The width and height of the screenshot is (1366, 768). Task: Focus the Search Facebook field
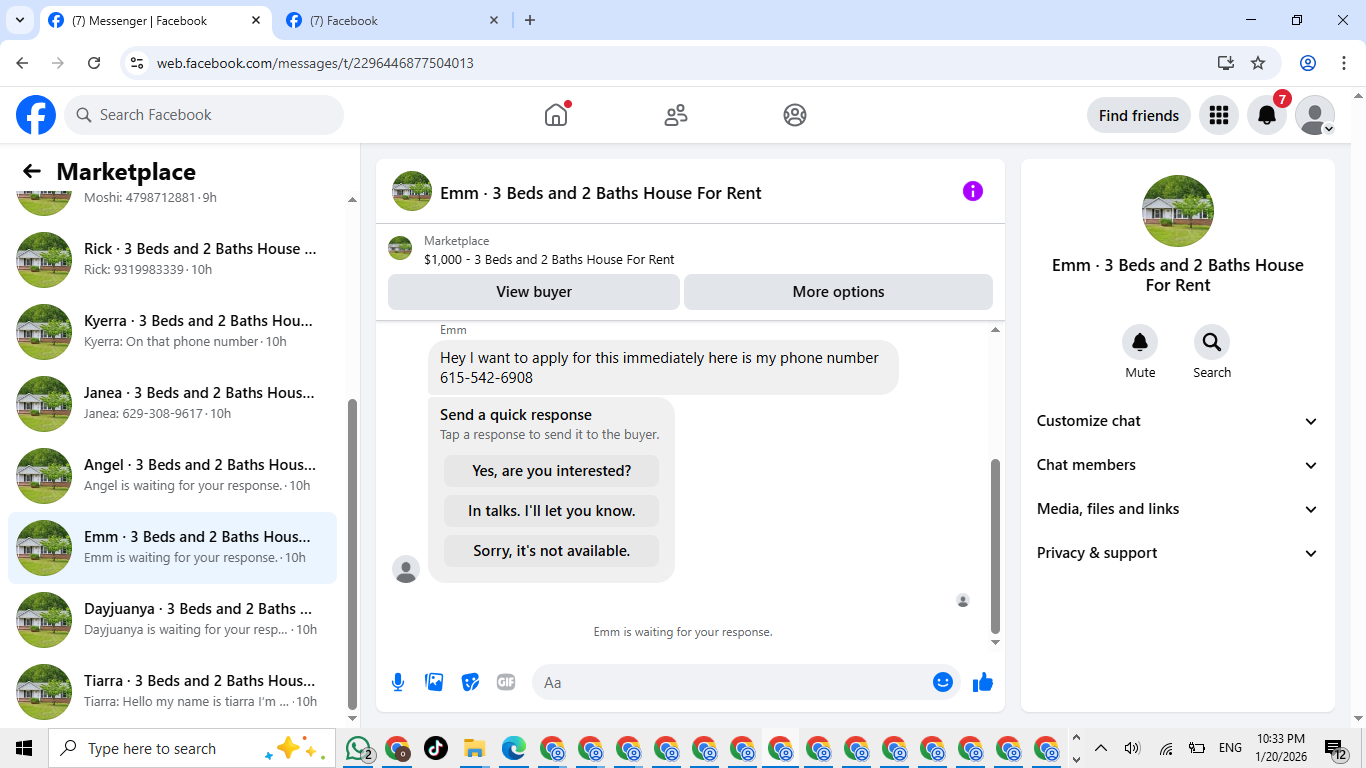204,115
